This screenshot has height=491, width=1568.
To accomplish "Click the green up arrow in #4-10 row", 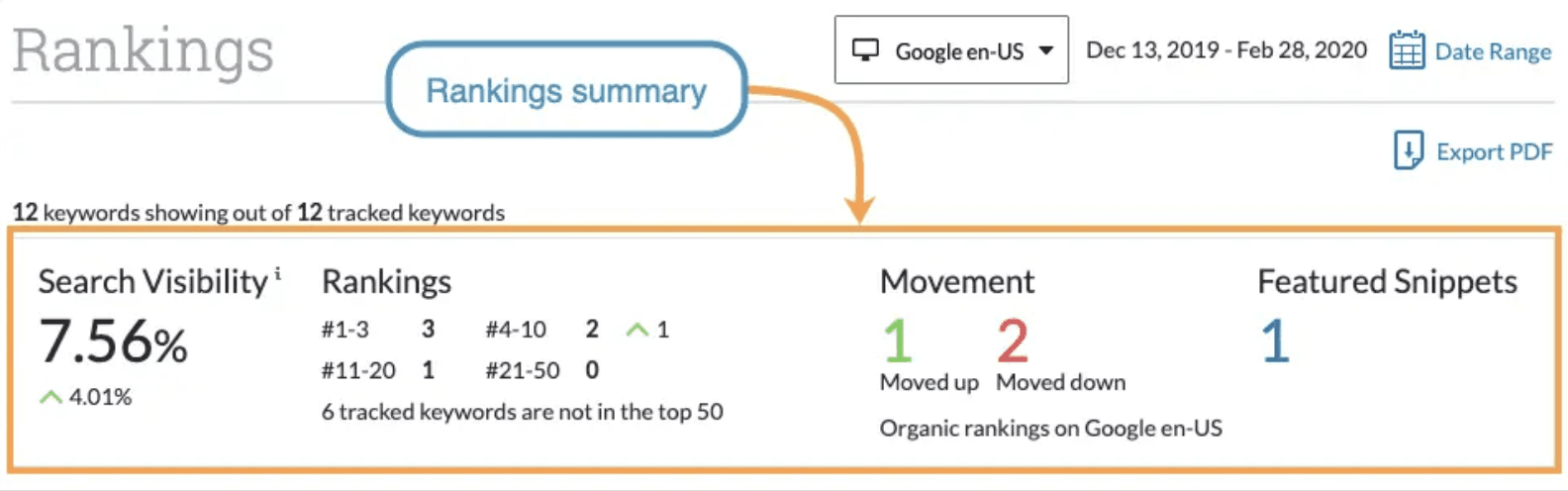I will [637, 330].
